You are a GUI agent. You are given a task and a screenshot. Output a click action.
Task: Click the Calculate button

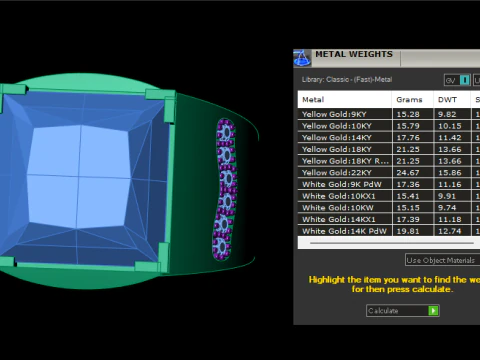click(x=403, y=311)
